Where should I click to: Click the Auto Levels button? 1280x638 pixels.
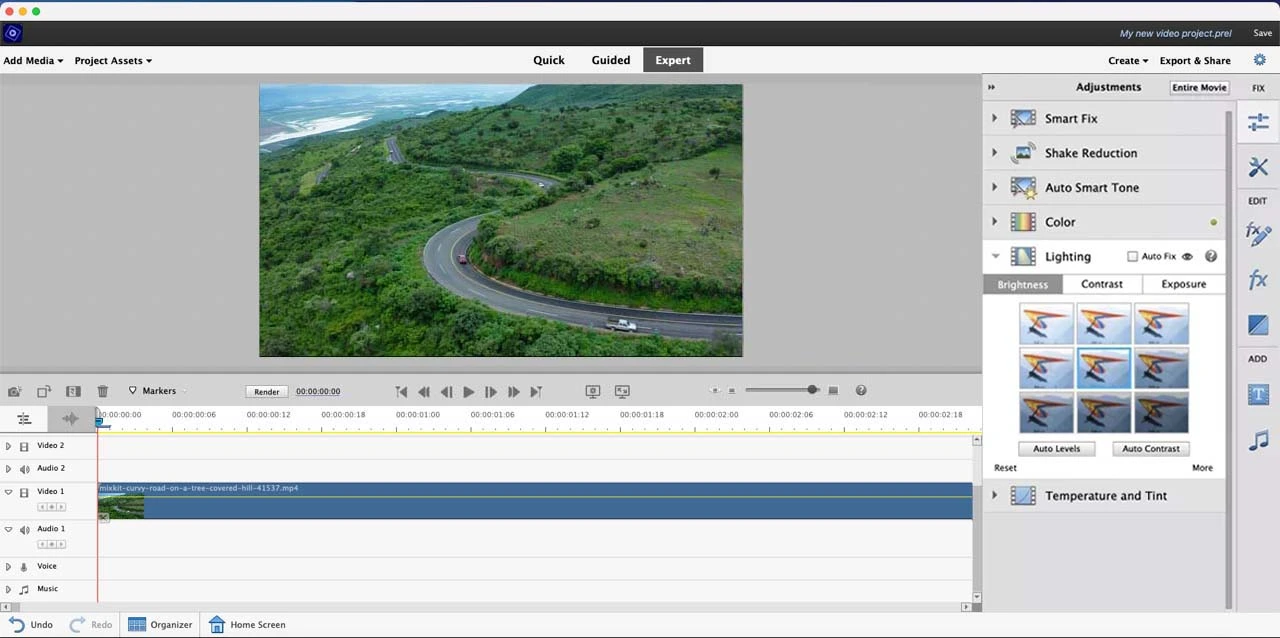pos(1057,448)
